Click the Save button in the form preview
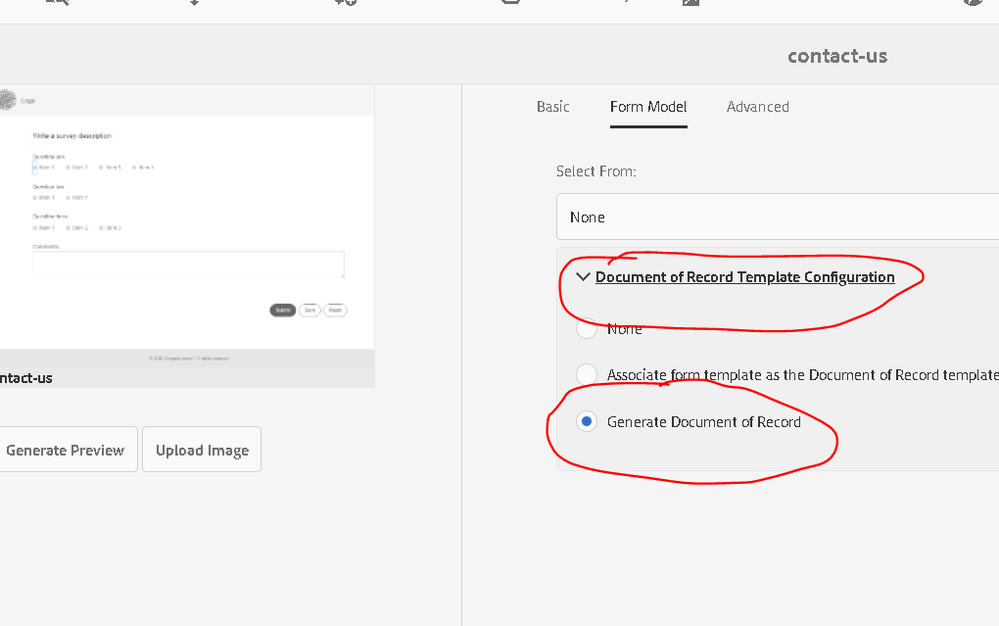The width and height of the screenshot is (999, 626). [x=310, y=310]
